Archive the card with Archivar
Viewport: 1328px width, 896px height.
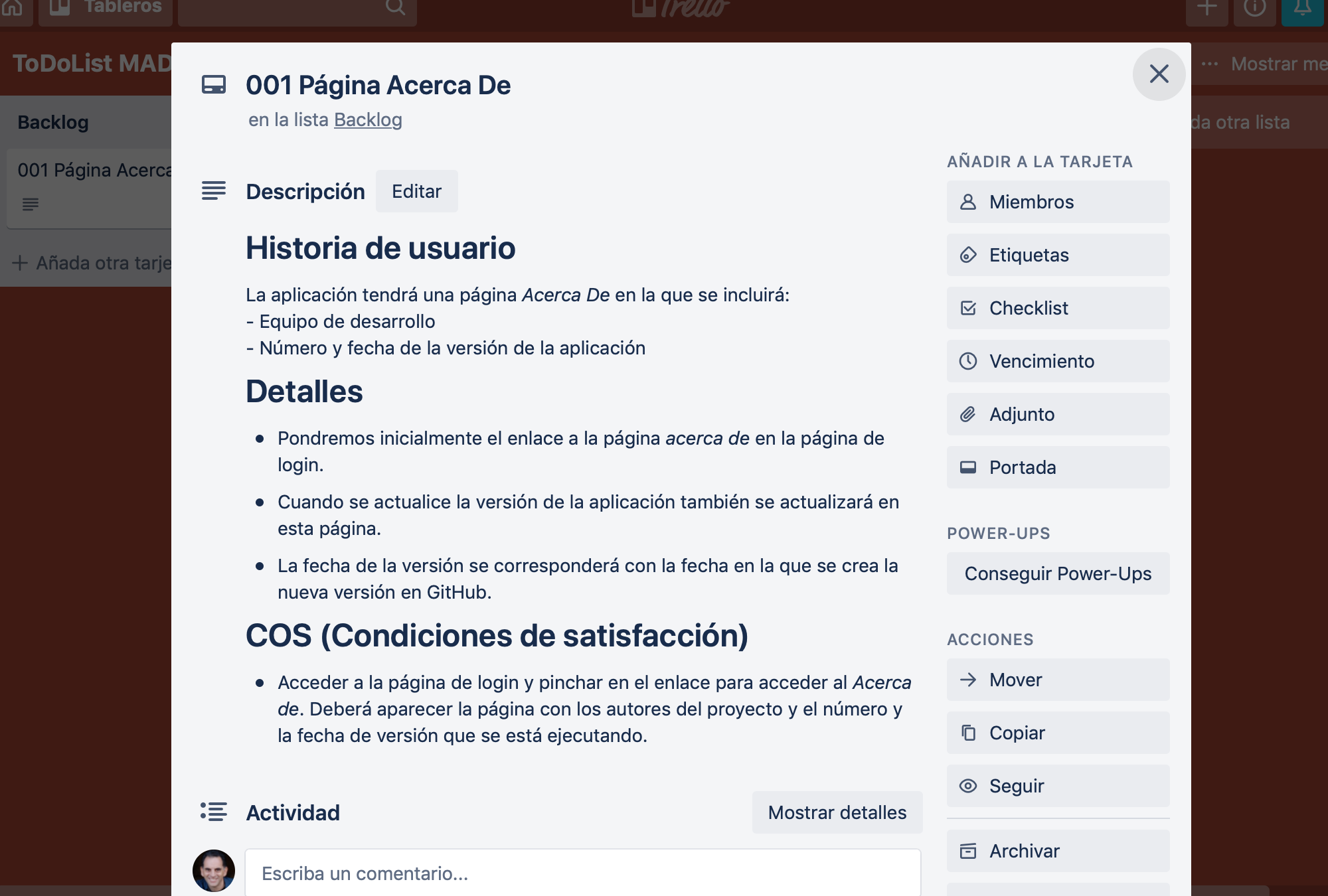click(x=1058, y=851)
